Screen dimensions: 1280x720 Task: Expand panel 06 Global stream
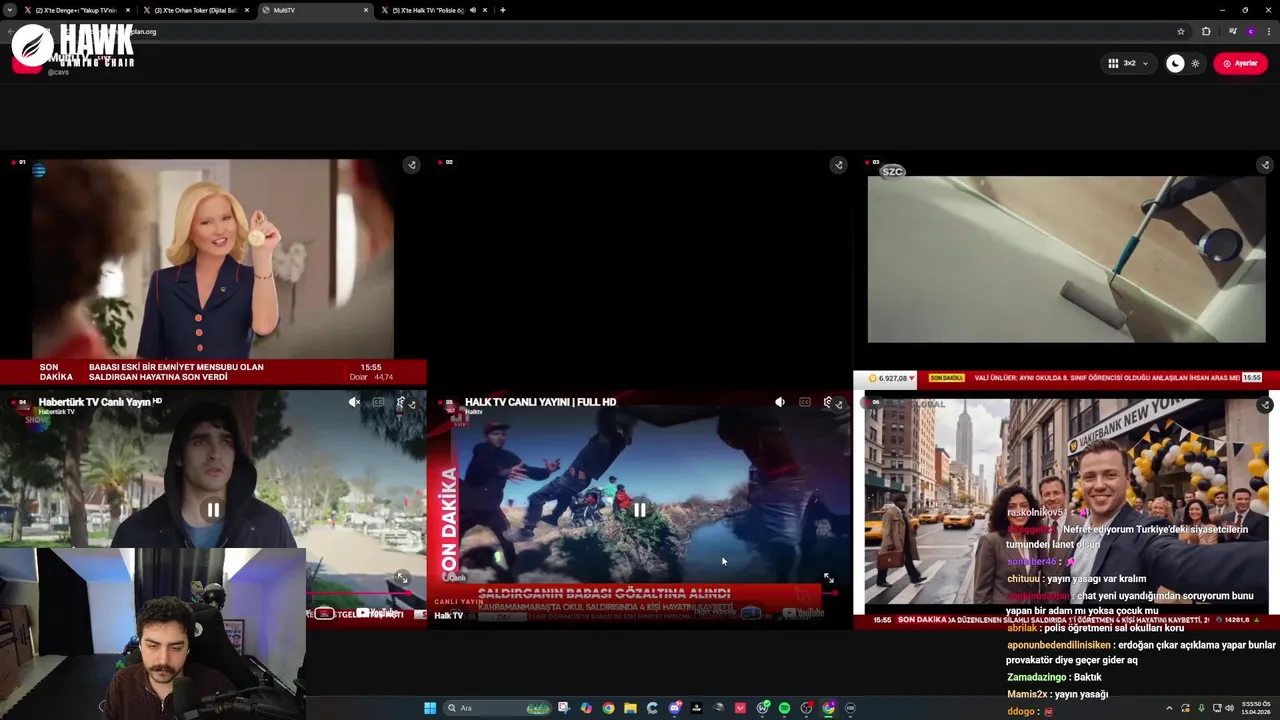tap(1264, 404)
